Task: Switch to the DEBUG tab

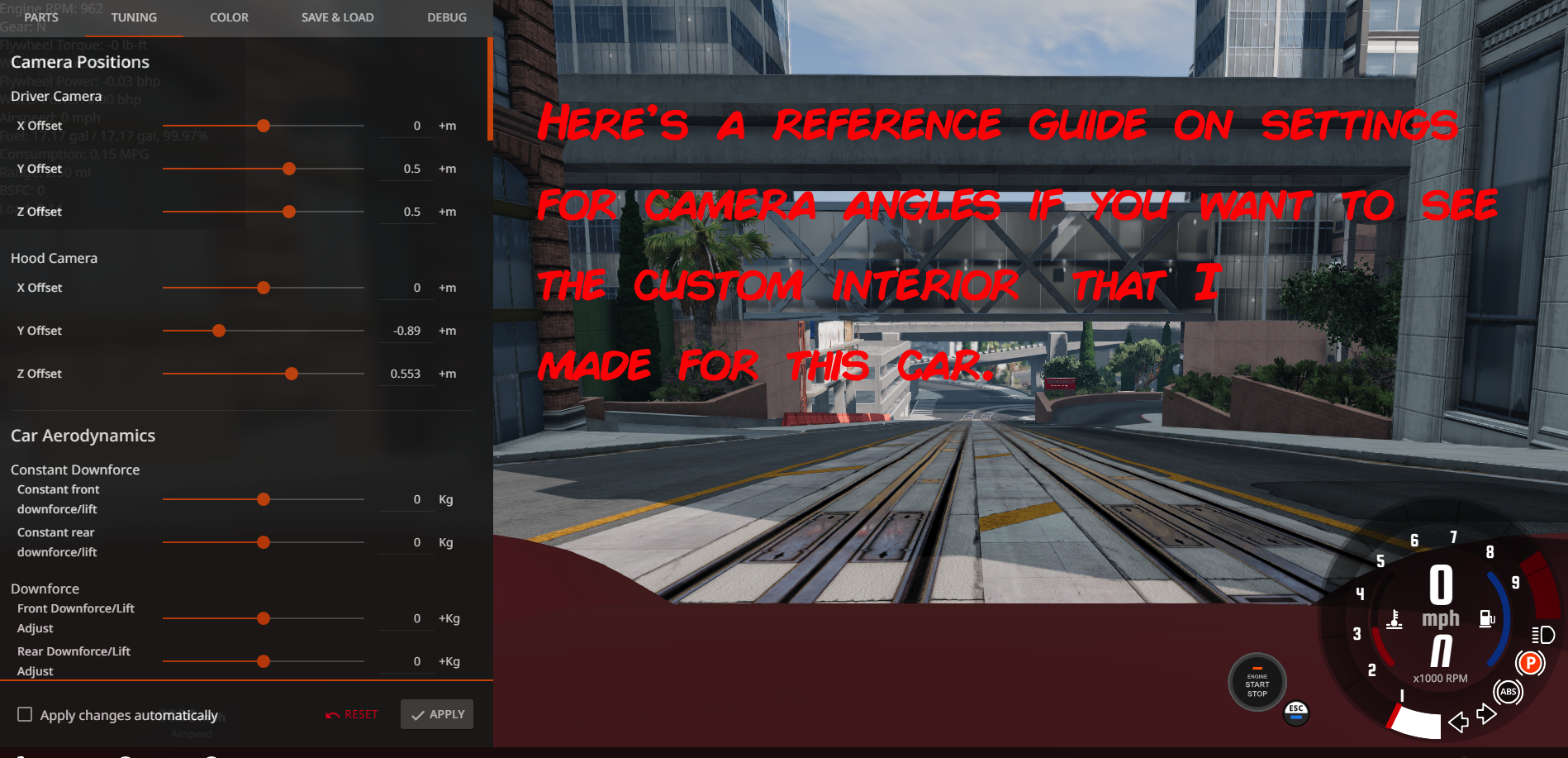Action: pos(447,17)
